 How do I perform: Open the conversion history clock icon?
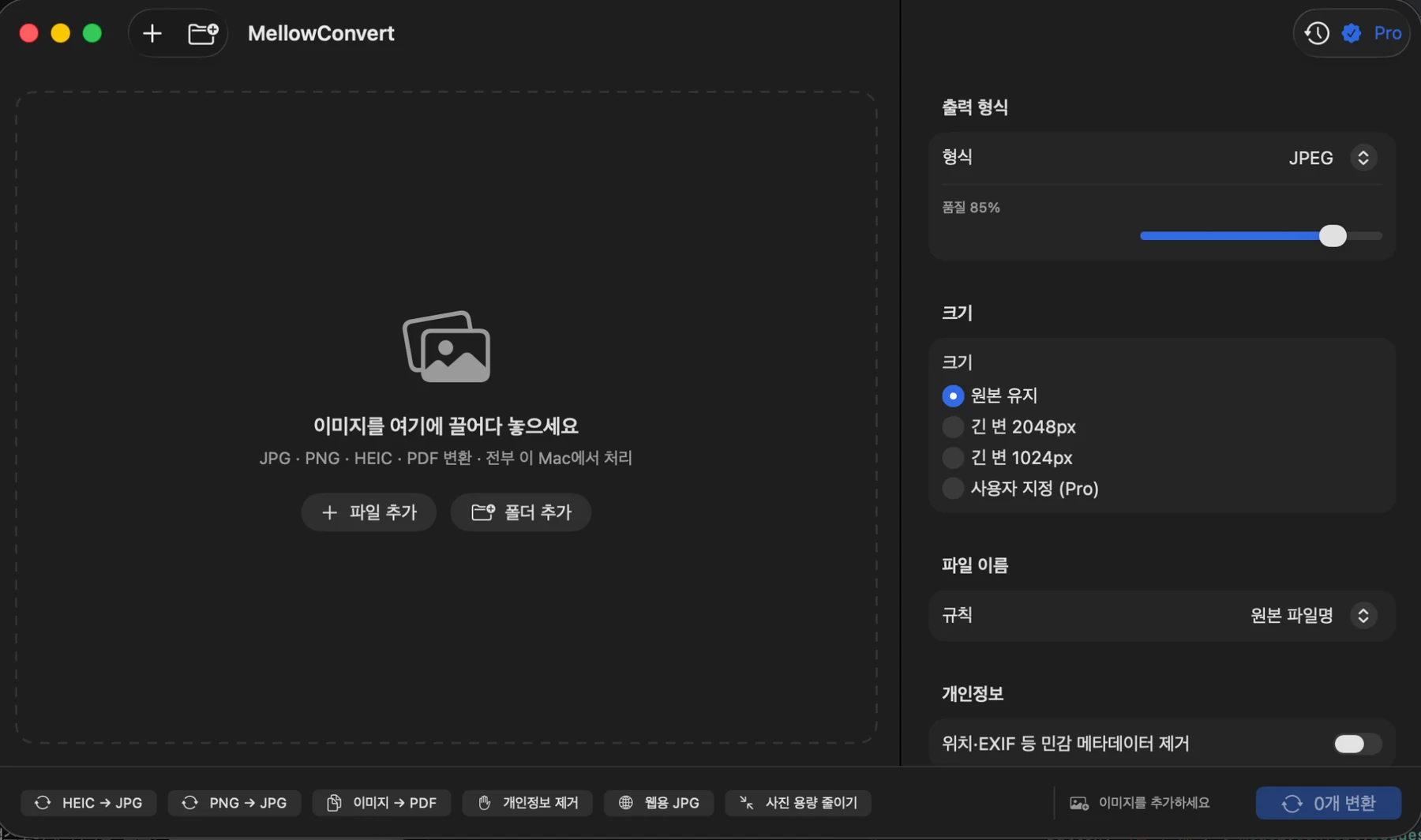[1316, 33]
